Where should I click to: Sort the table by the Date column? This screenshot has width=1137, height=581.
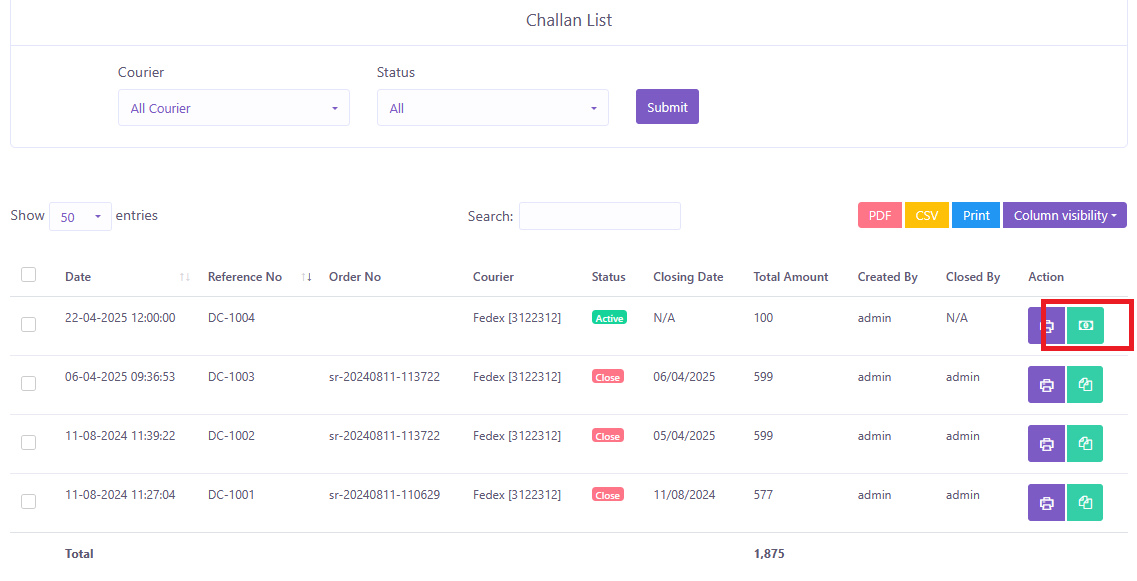point(78,277)
